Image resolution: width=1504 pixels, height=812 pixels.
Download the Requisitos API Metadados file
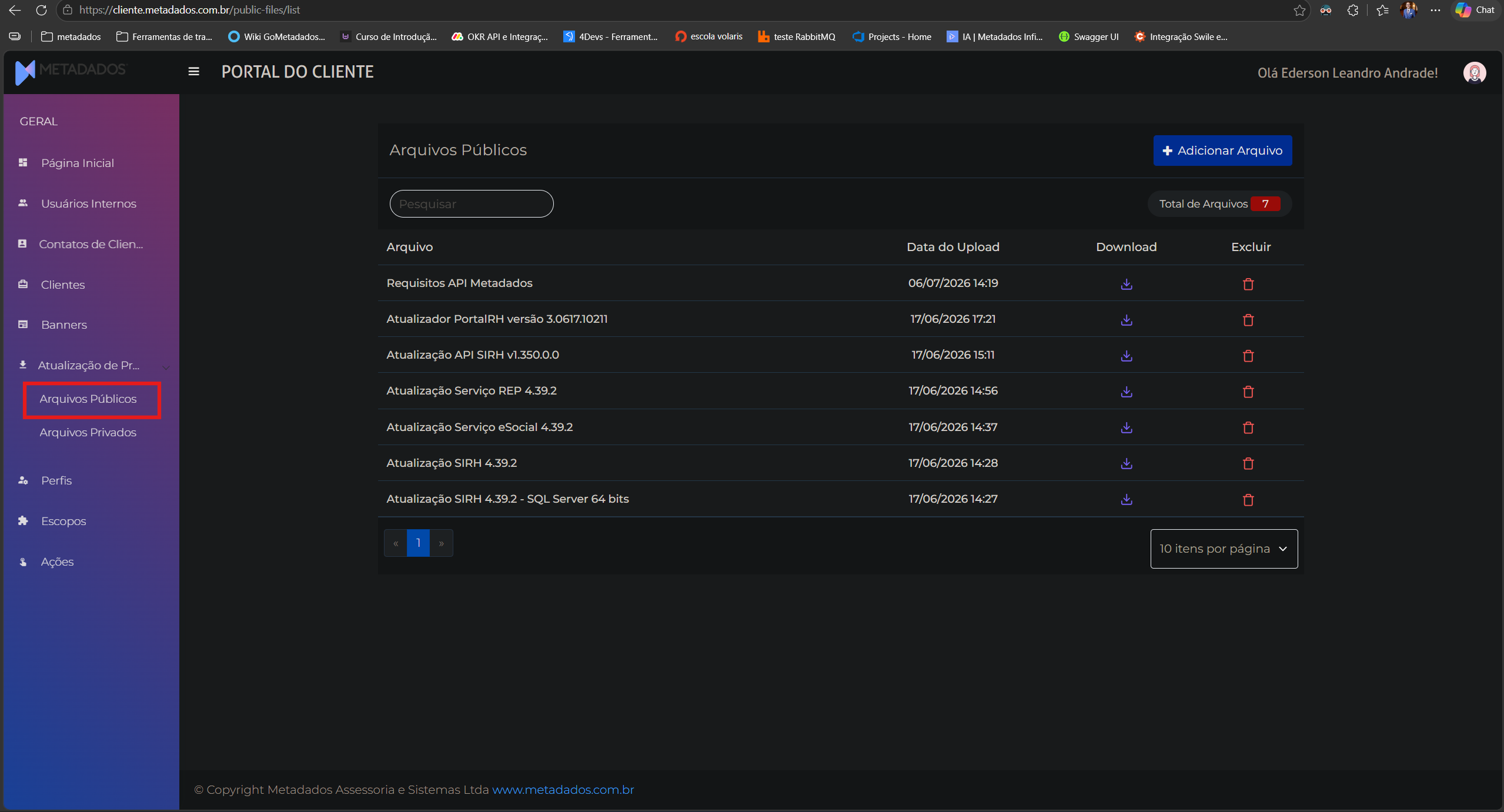click(x=1126, y=284)
